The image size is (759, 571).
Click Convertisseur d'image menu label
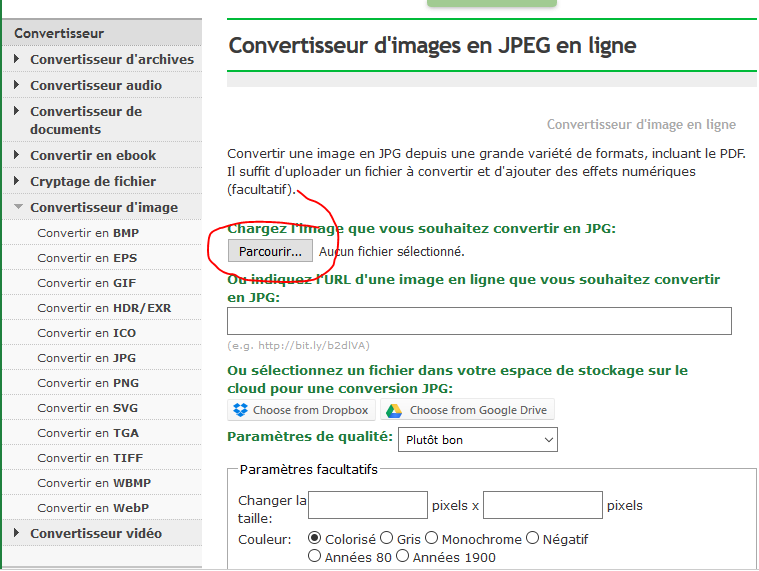tap(104, 208)
